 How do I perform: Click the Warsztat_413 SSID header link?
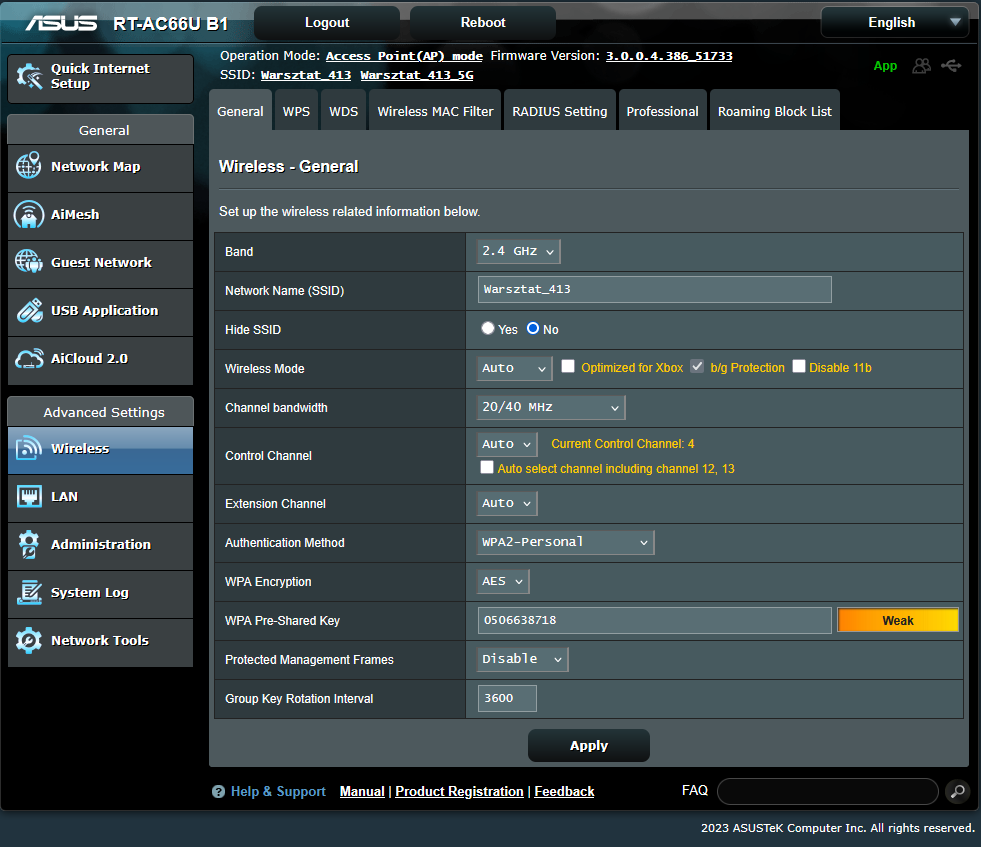pyautogui.click(x=306, y=75)
